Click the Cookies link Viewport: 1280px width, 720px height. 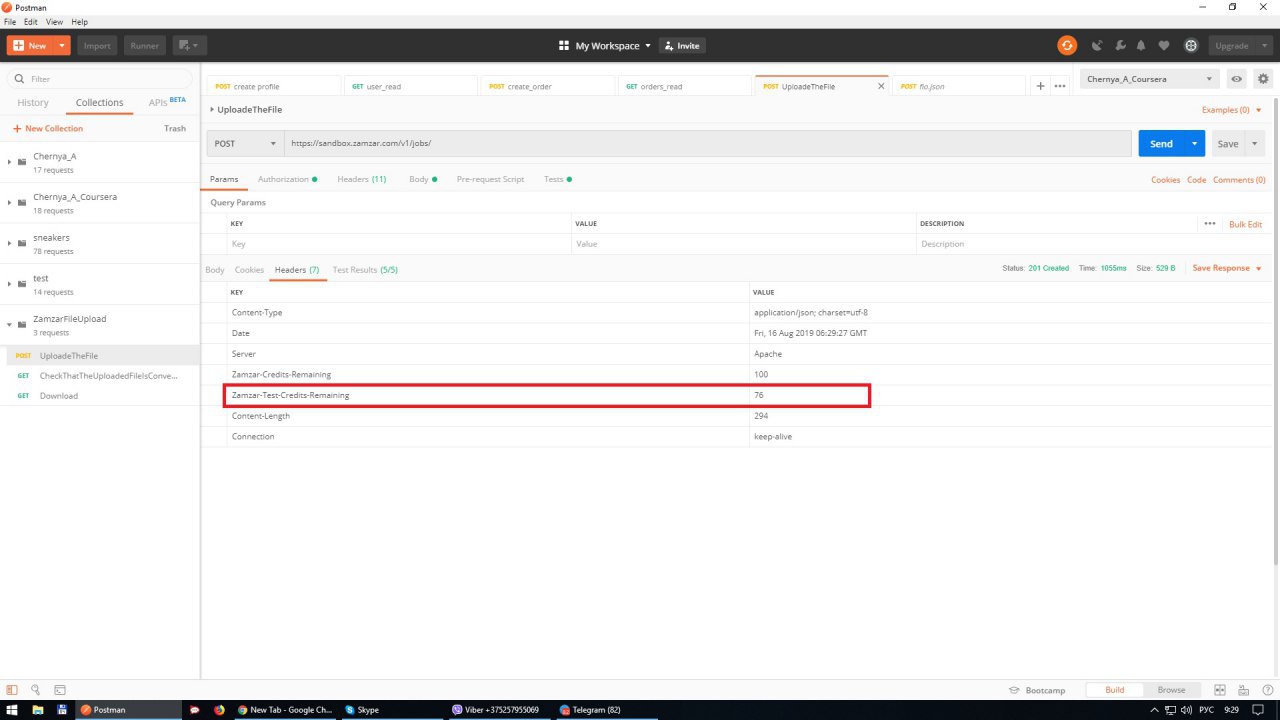[x=1165, y=180]
